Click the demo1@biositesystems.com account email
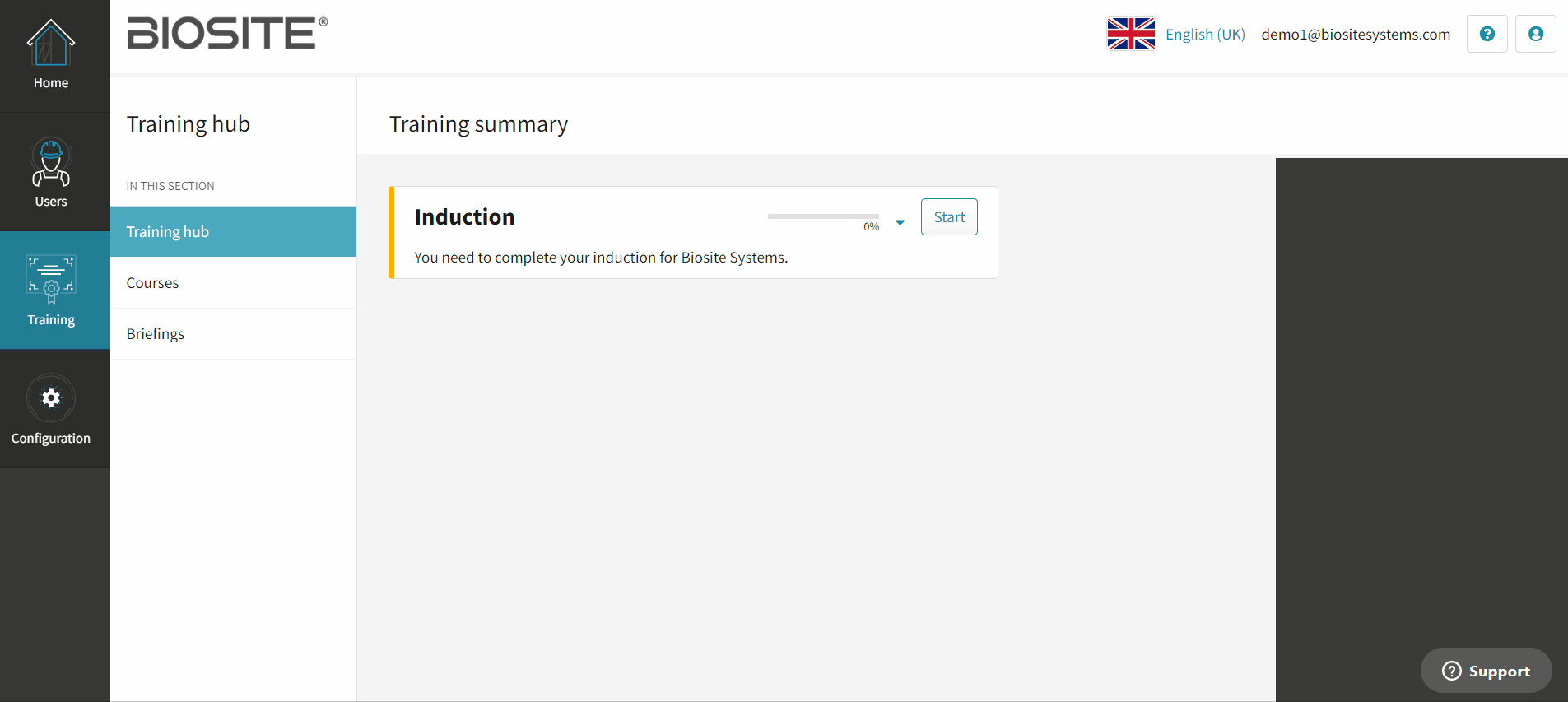1568x702 pixels. tap(1356, 35)
